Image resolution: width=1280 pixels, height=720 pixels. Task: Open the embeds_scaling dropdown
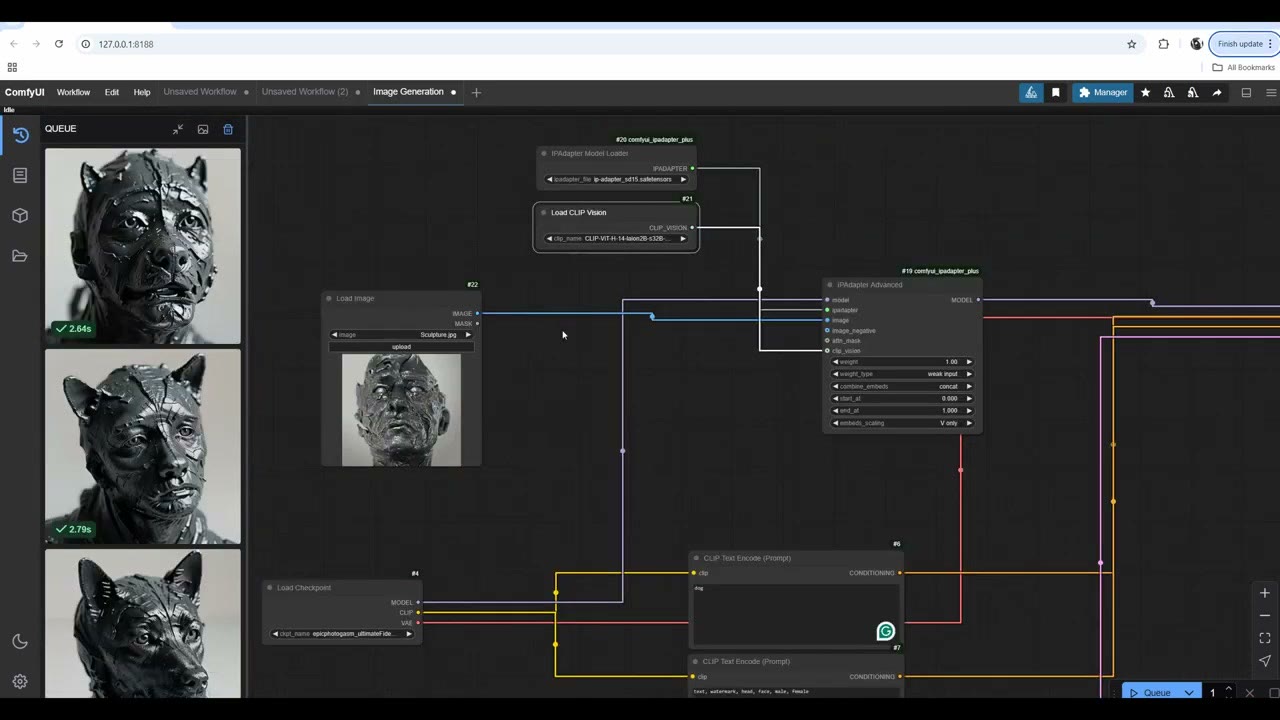click(902, 423)
